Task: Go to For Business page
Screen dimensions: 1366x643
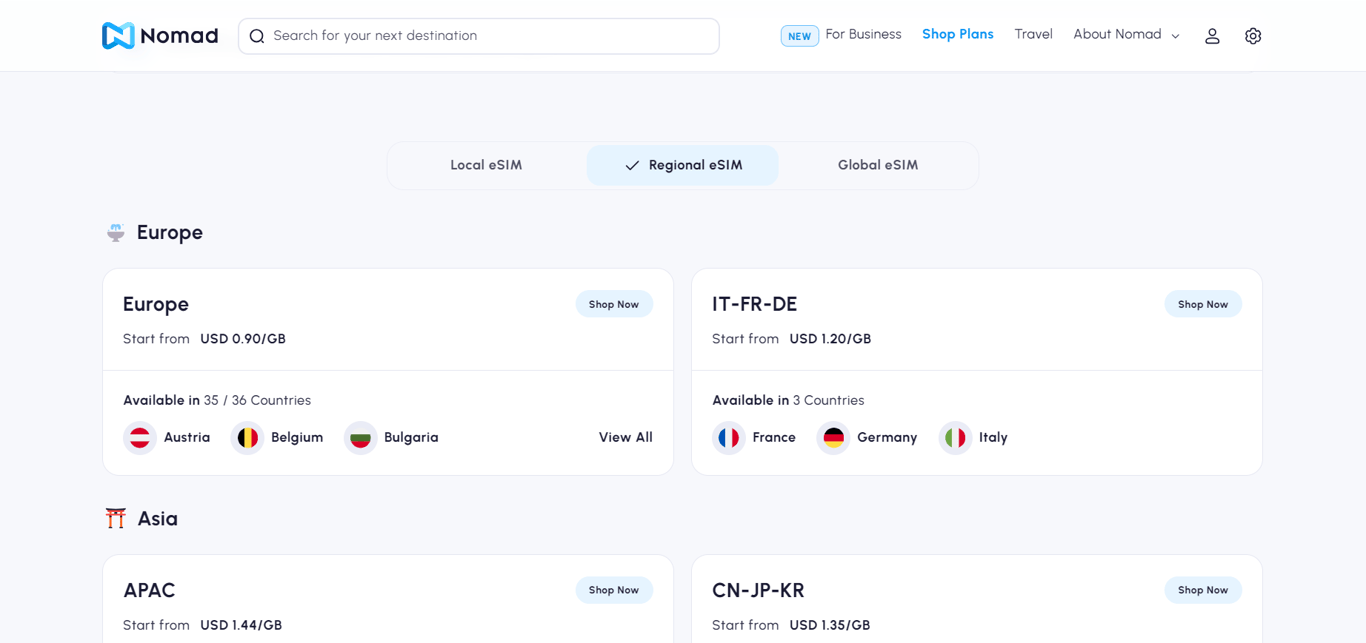Action: click(x=863, y=35)
